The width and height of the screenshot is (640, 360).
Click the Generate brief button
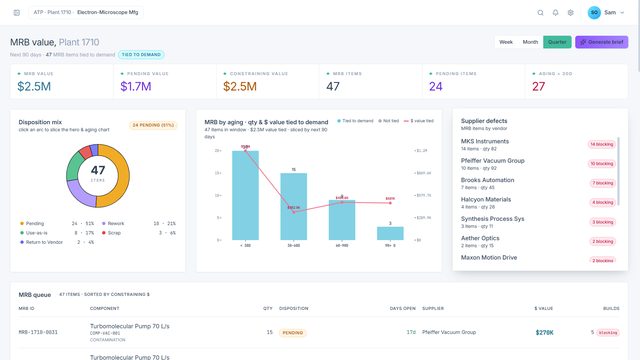point(602,42)
